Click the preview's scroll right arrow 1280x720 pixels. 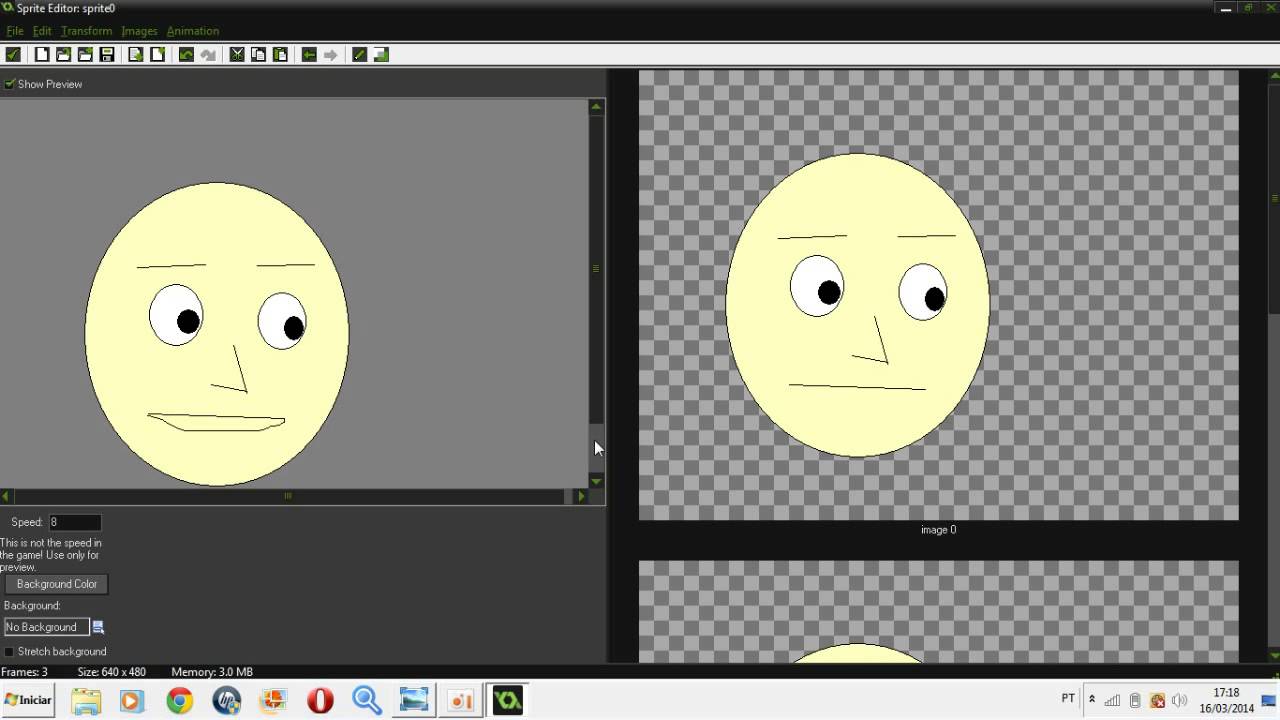[x=581, y=496]
